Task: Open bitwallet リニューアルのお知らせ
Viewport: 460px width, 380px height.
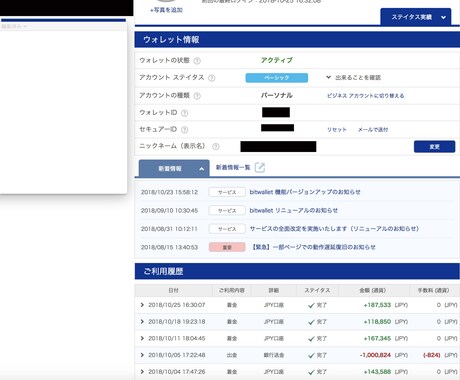Action: [x=294, y=210]
